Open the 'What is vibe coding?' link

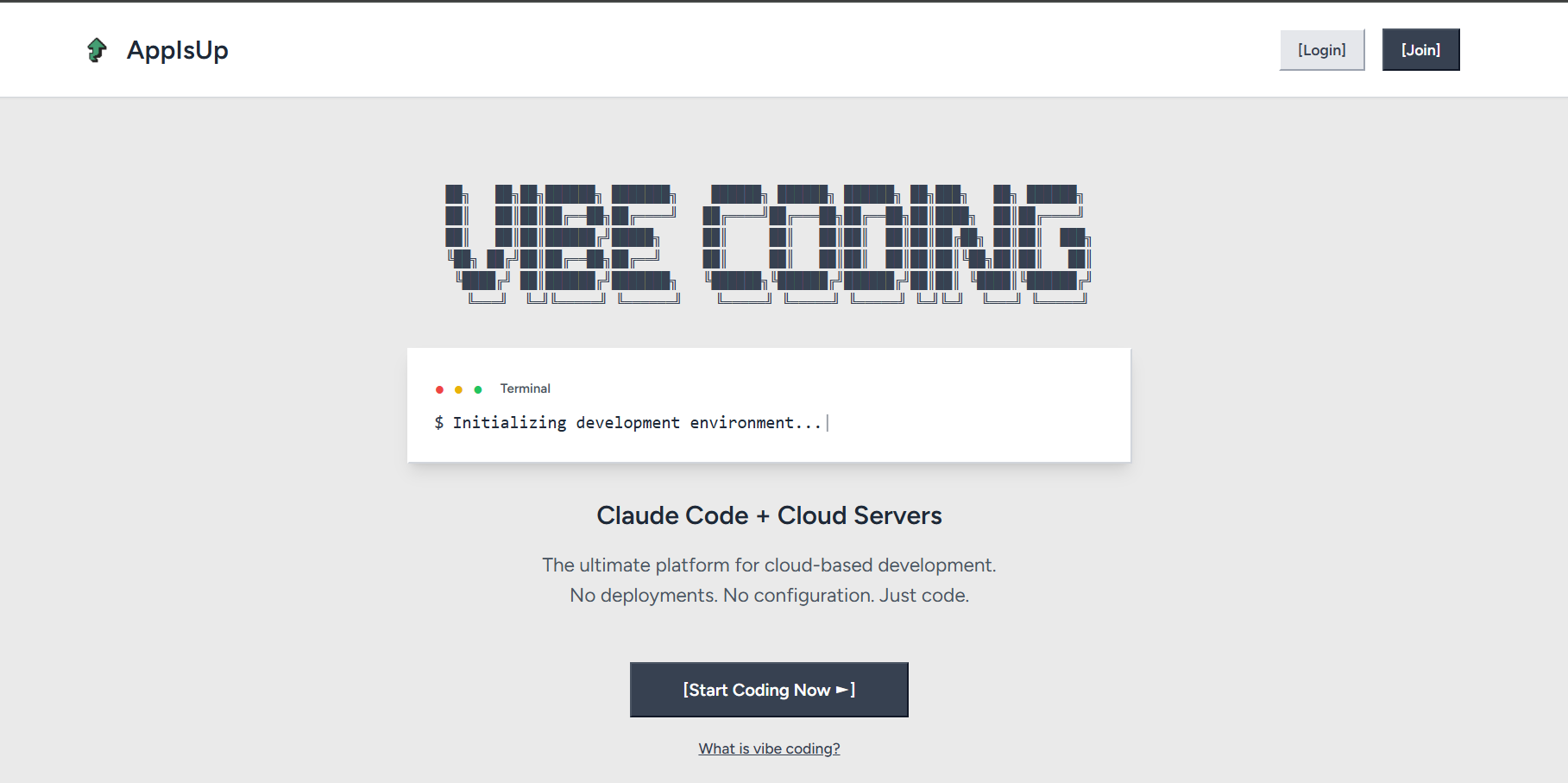(x=769, y=748)
